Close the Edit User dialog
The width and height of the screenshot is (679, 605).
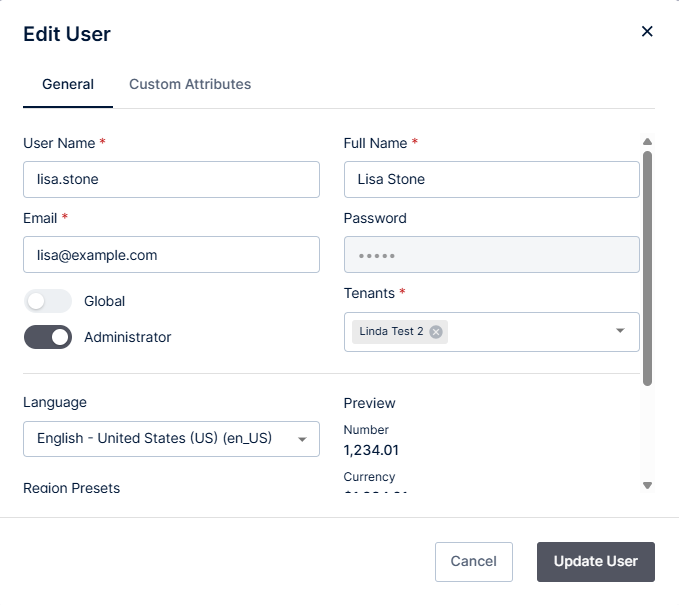pyautogui.click(x=647, y=31)
